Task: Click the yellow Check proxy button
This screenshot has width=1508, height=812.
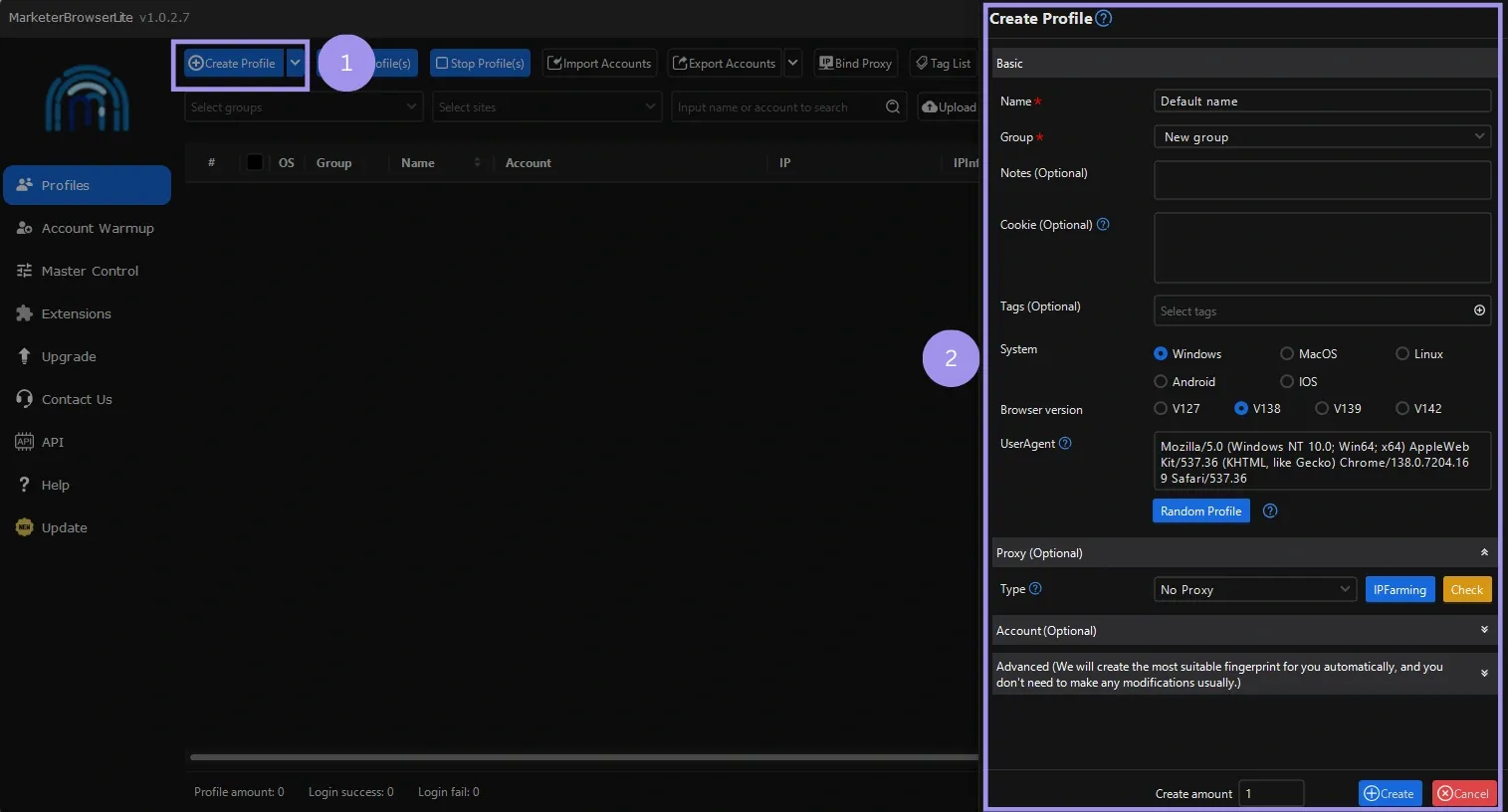Action: (x=1466, y=589)
